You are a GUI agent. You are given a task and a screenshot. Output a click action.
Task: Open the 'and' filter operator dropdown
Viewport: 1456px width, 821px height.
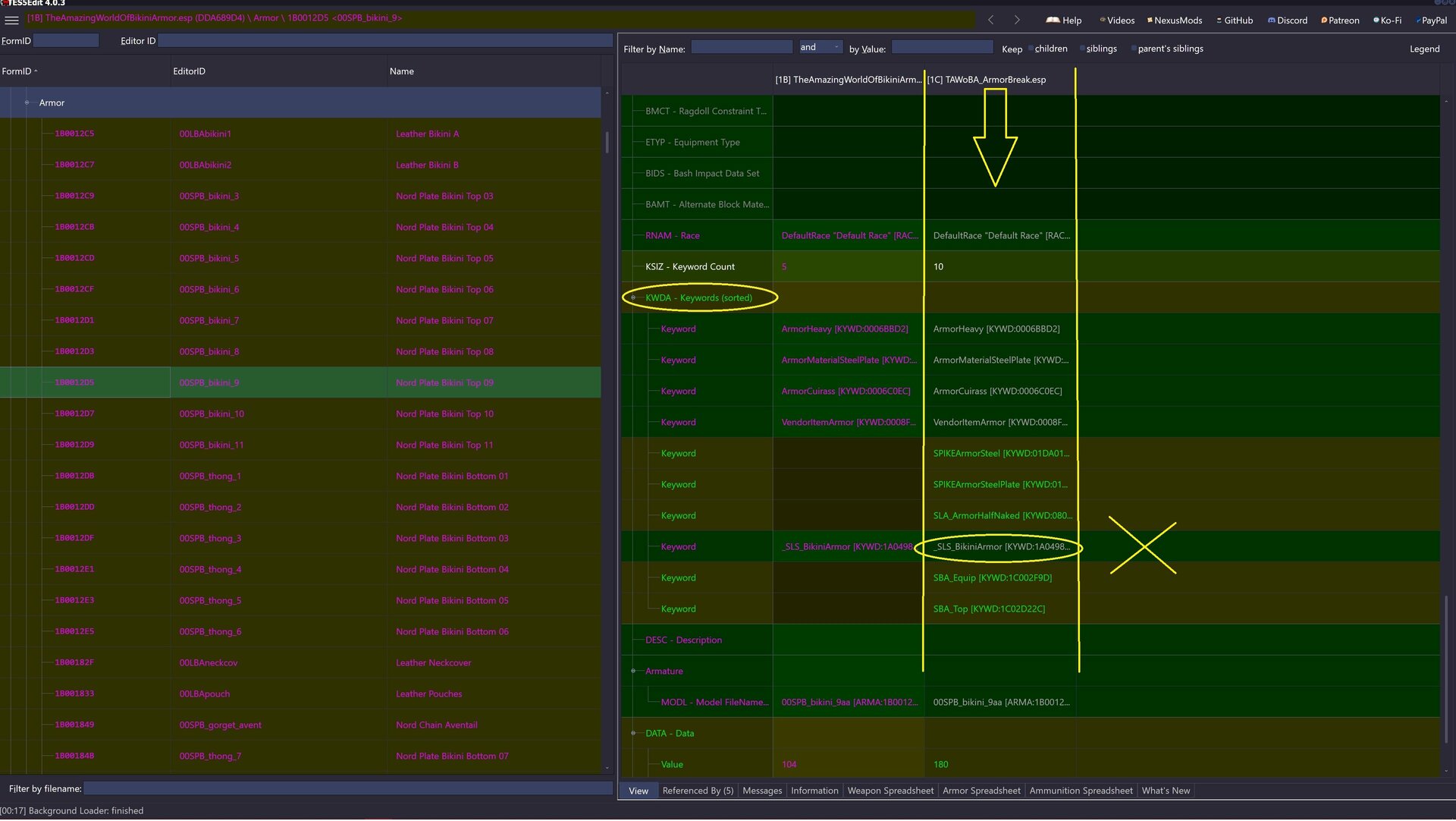tap(820, 47)
